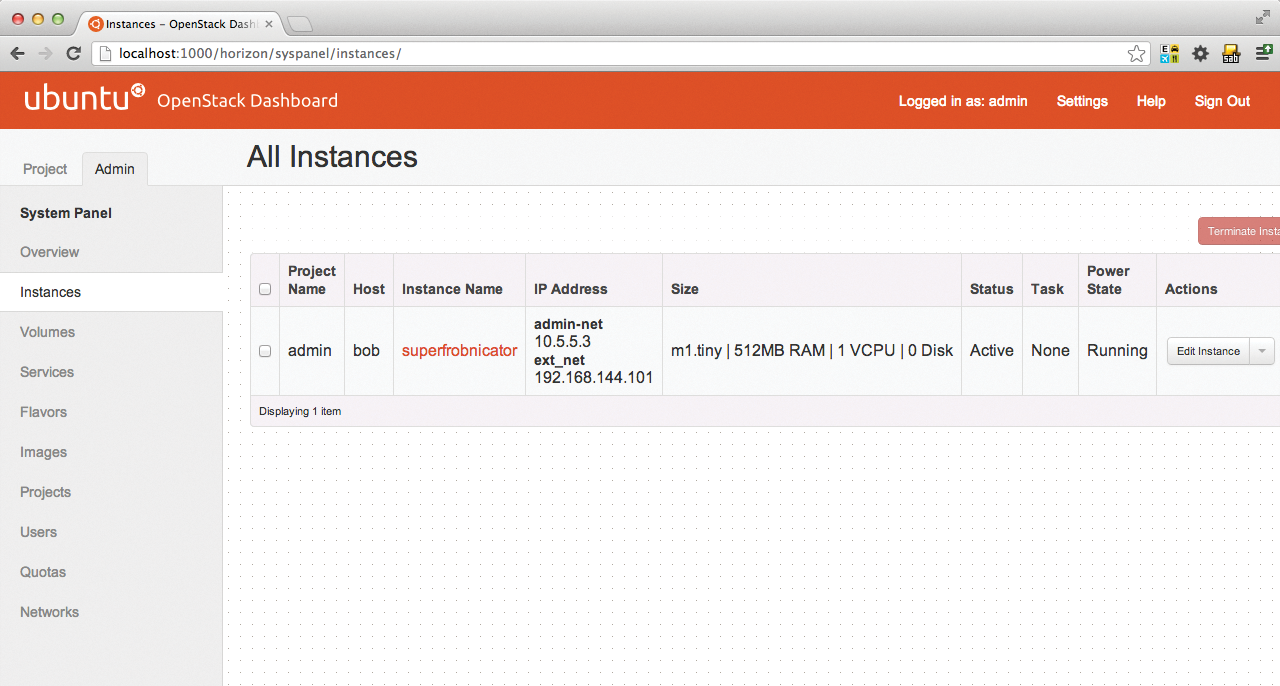Viewport: 1280px width, 686px height.
Task: Open the yellow sab extension icon
Action: pyautogui.click(x=1231, y=54)
